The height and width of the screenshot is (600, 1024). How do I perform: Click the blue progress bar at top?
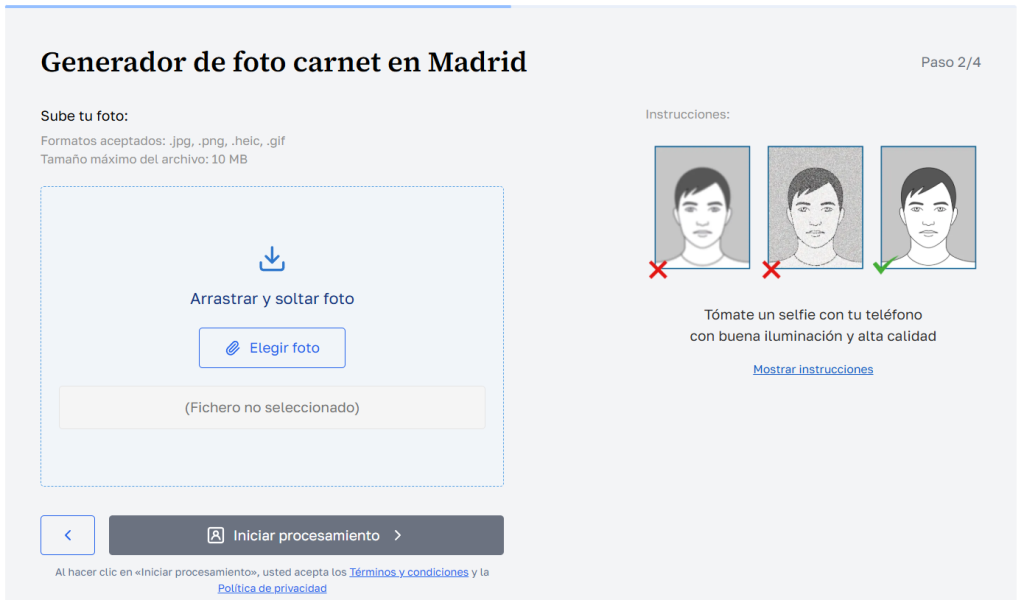[x=258, y=6]
